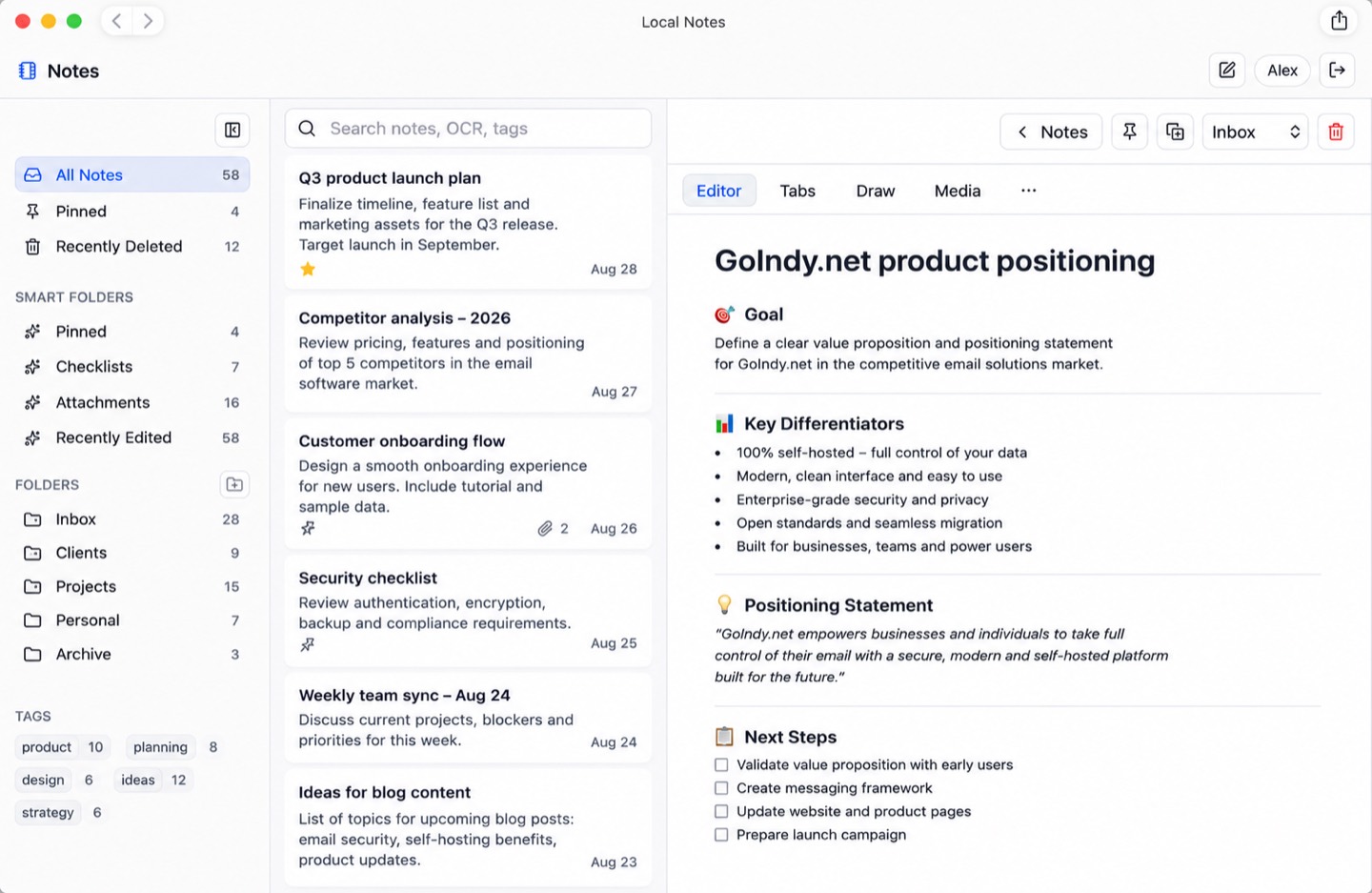1372x893 pixels.
Task: Switch to the Tabs tab
Action: [x=797, y=191]
